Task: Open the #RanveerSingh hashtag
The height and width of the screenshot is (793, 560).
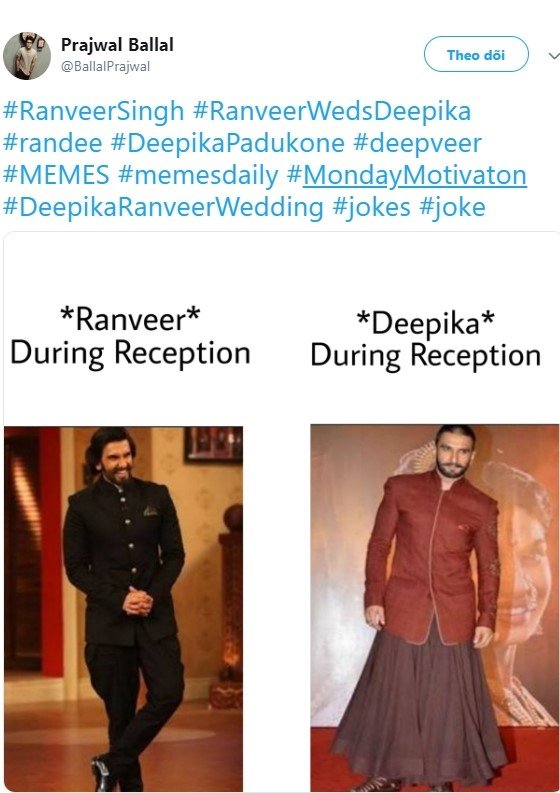Action: point(93,111)
